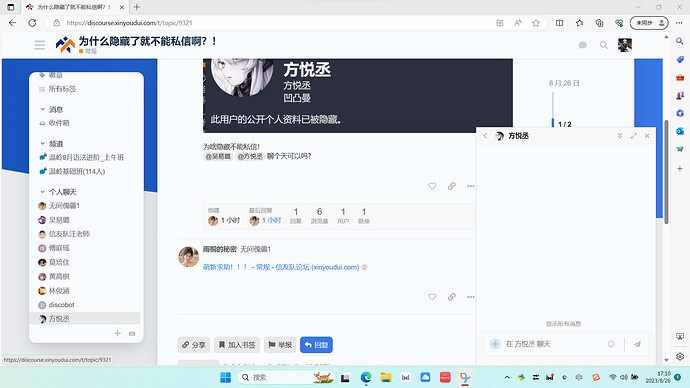This screenshot has width=690, height=388.
Task: Click the @吴易璐 mention
Action: [x=218, y=156]
